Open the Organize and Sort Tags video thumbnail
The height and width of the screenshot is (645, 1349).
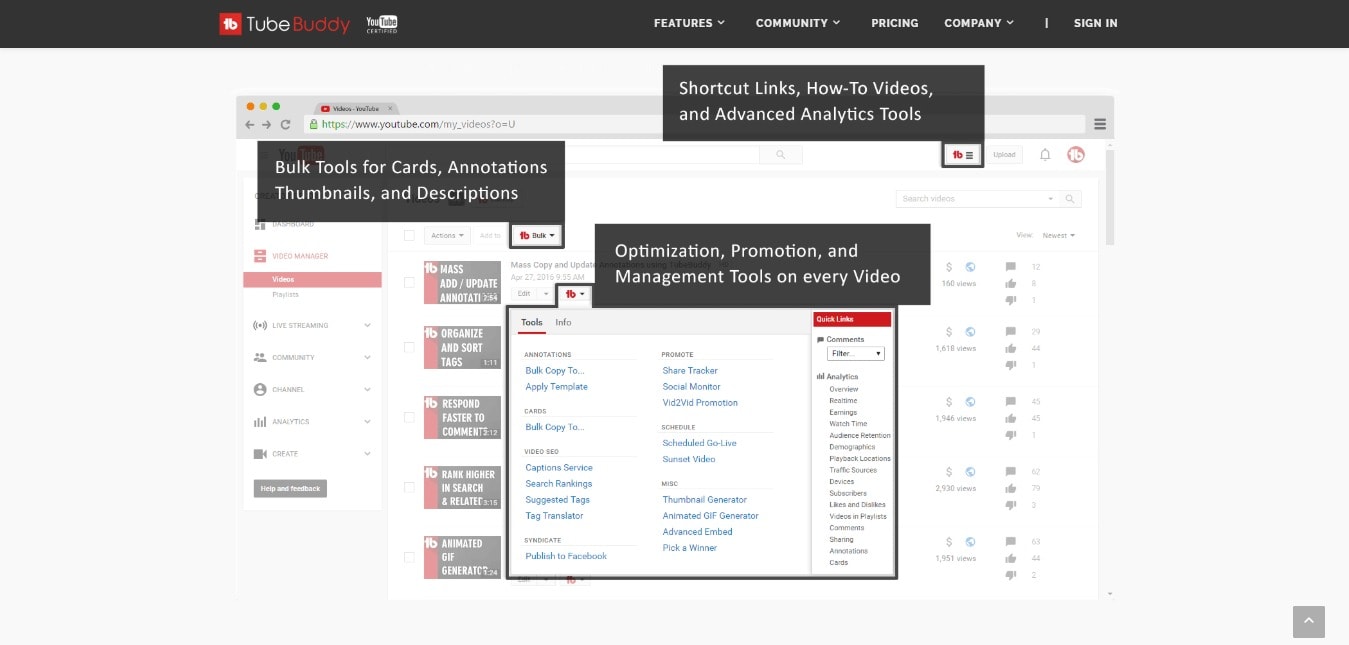(461, 347)
